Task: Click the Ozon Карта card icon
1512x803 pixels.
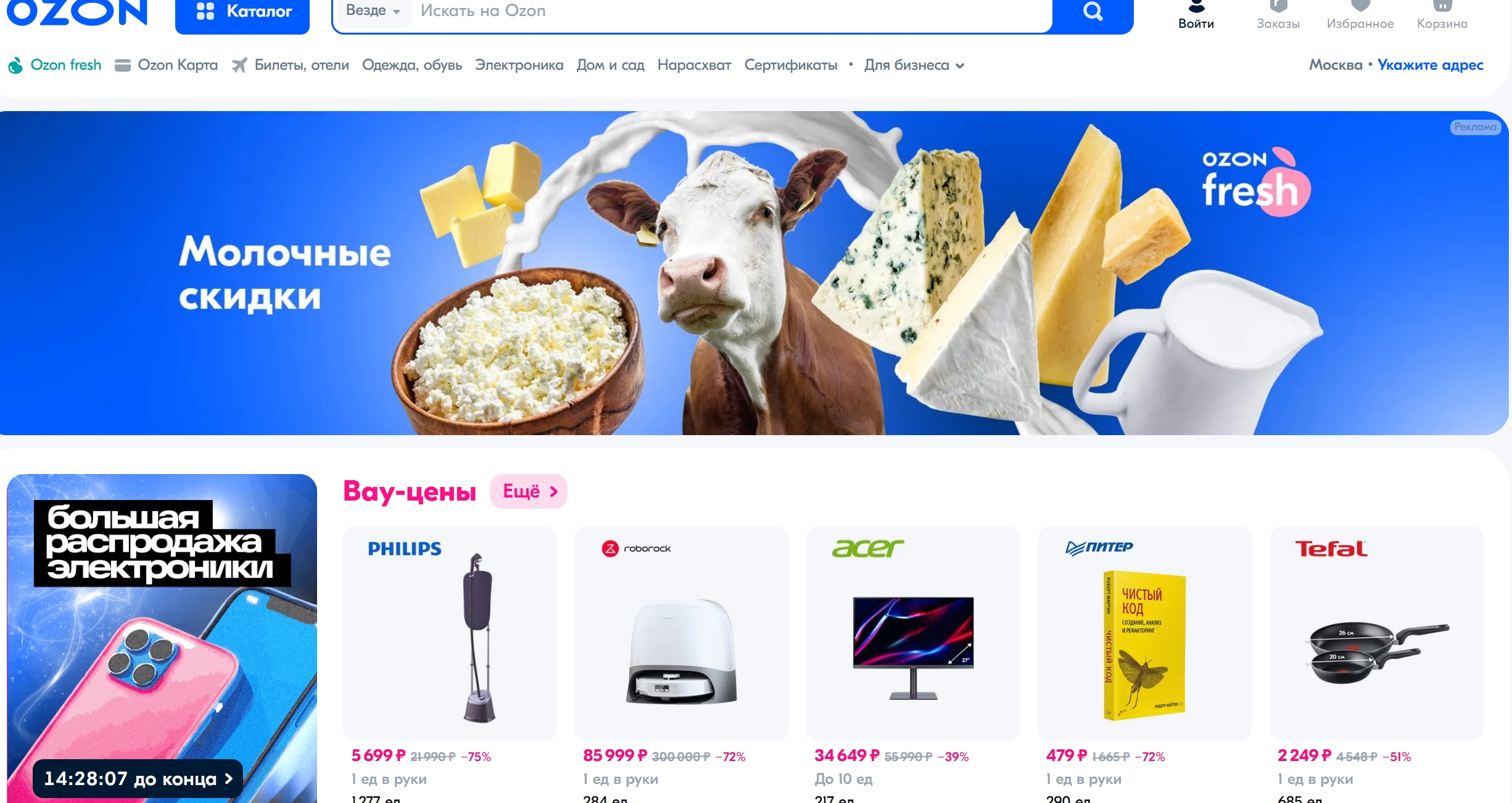Action: click(x=123, y=65)
